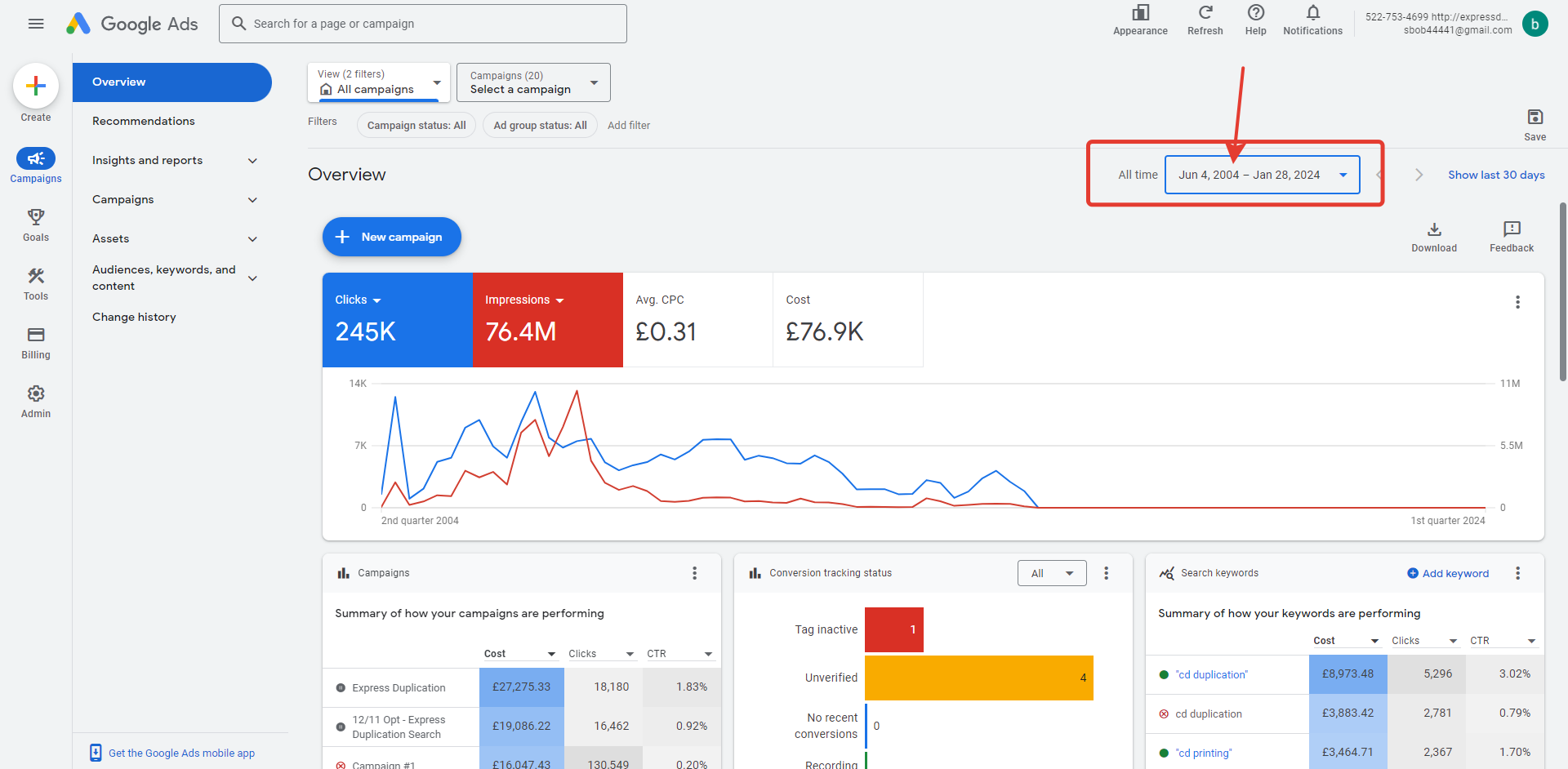Click the Google Ads logo
The width and height of the screenshot is (1568, 769).
pos(132,24)
